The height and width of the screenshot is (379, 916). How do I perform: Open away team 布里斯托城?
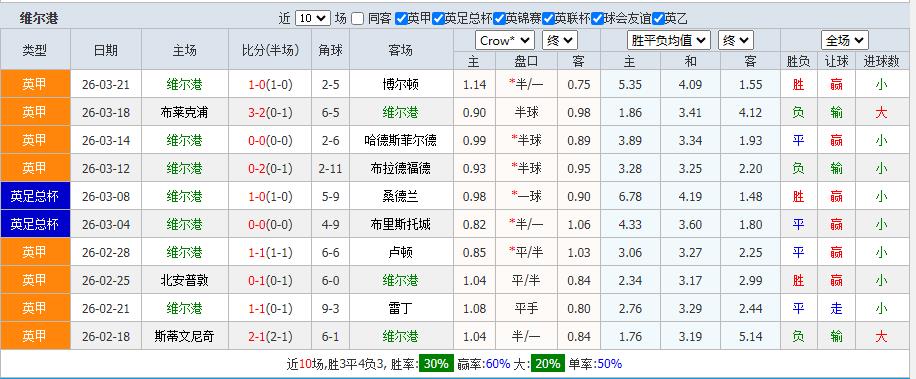(401, 225)
